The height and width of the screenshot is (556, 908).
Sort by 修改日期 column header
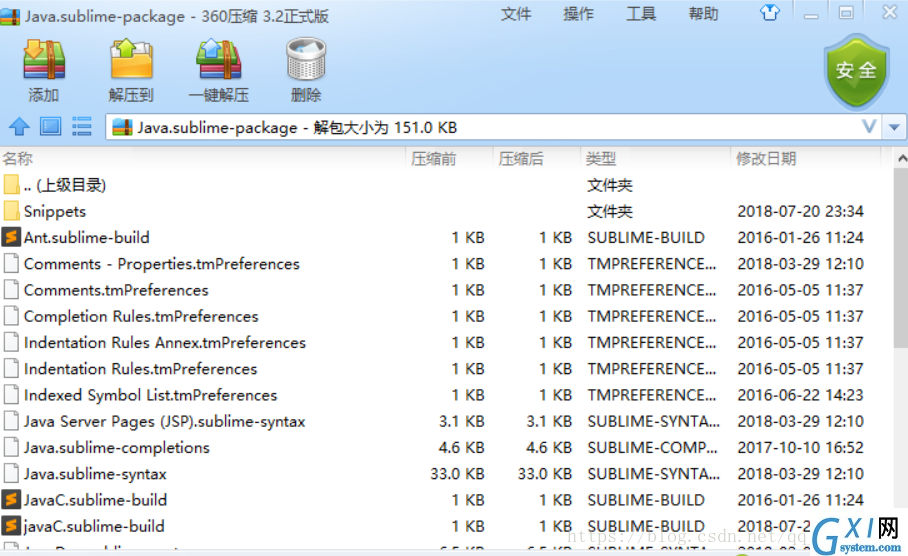coord(766,159)
